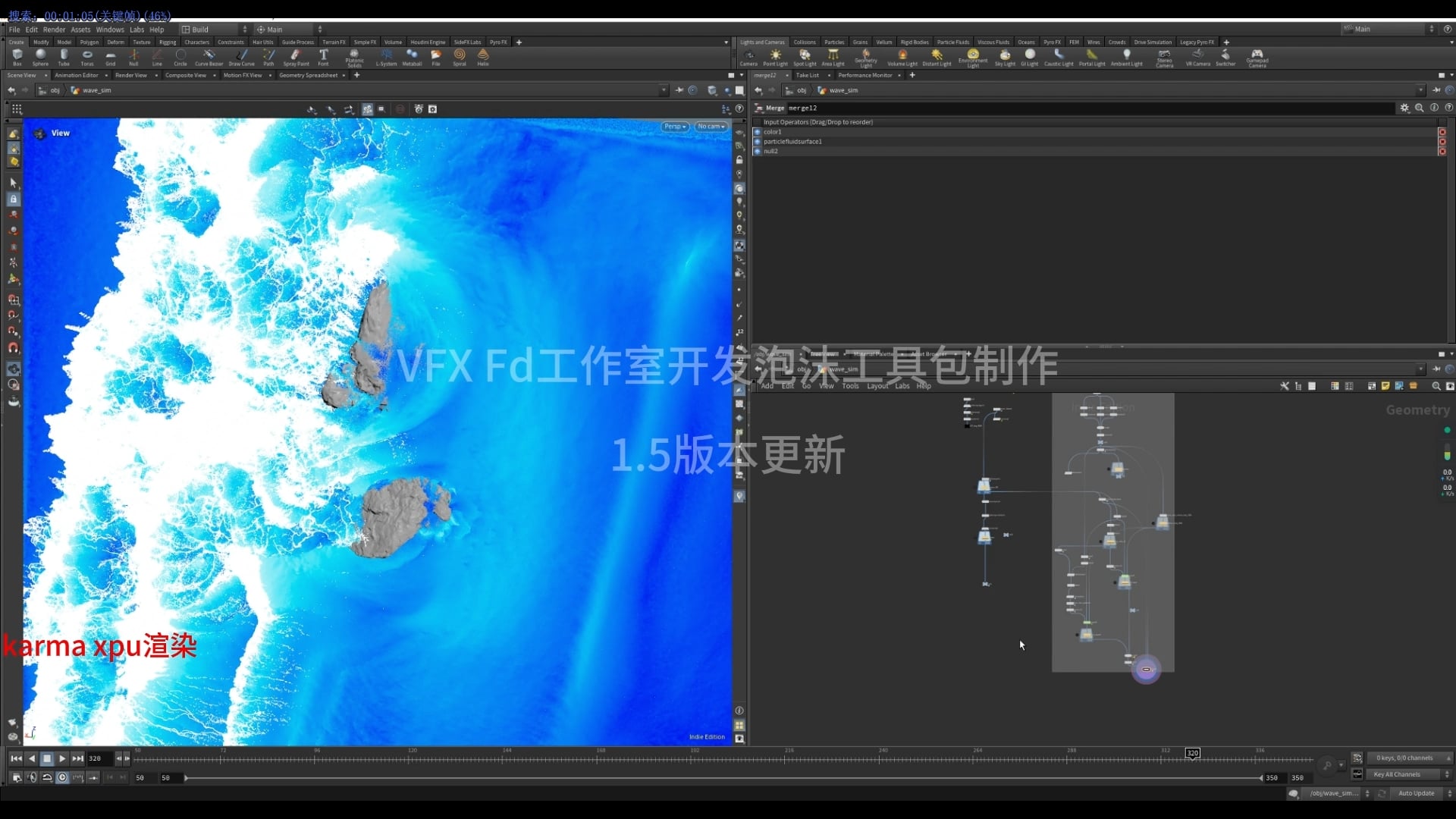Create a Point Light from the shelf
The width and height of the screenshot is (1456, 819).
tap(775, 57)
